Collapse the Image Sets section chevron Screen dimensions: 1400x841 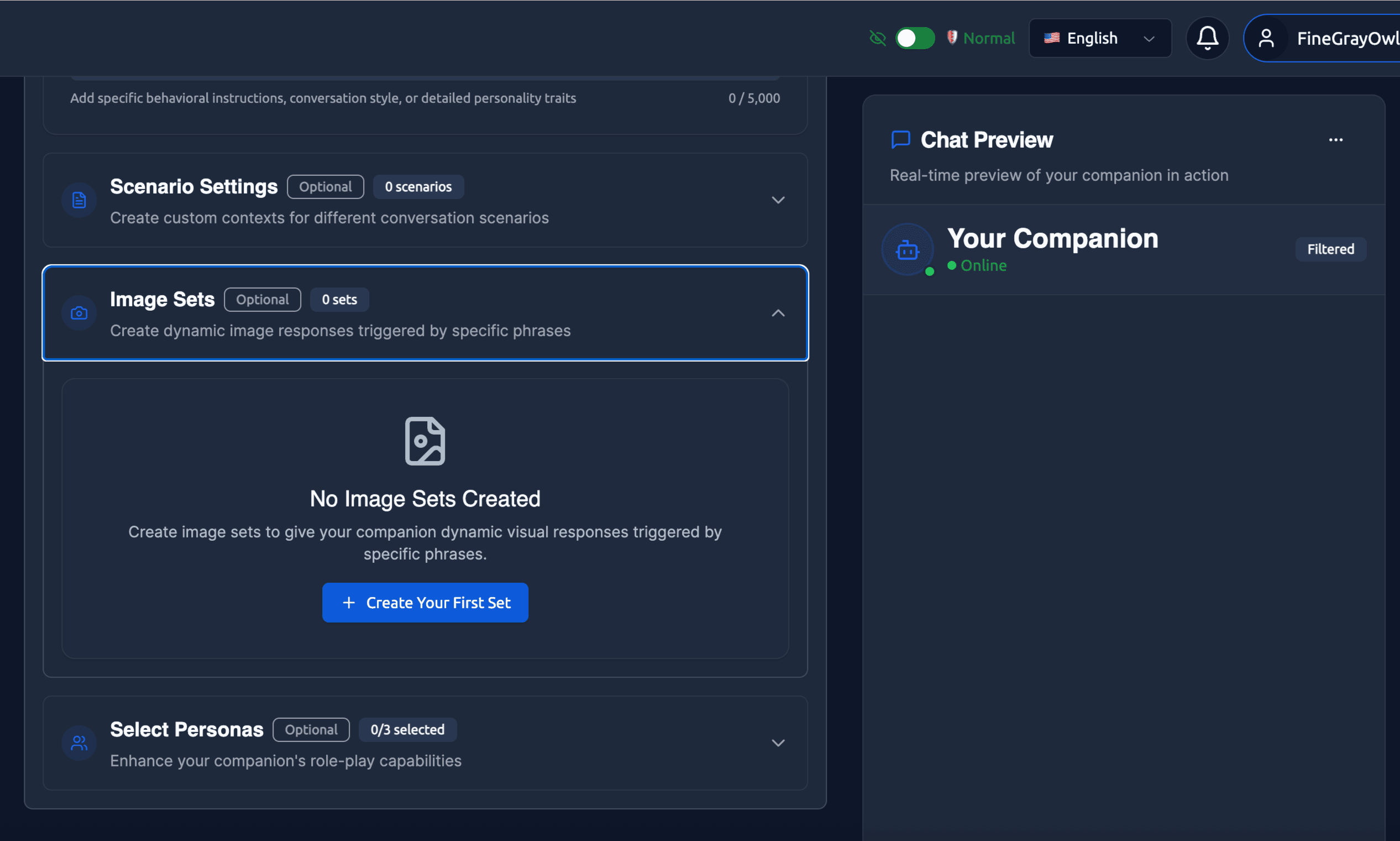pyautogui.click(x=778, y=313)
